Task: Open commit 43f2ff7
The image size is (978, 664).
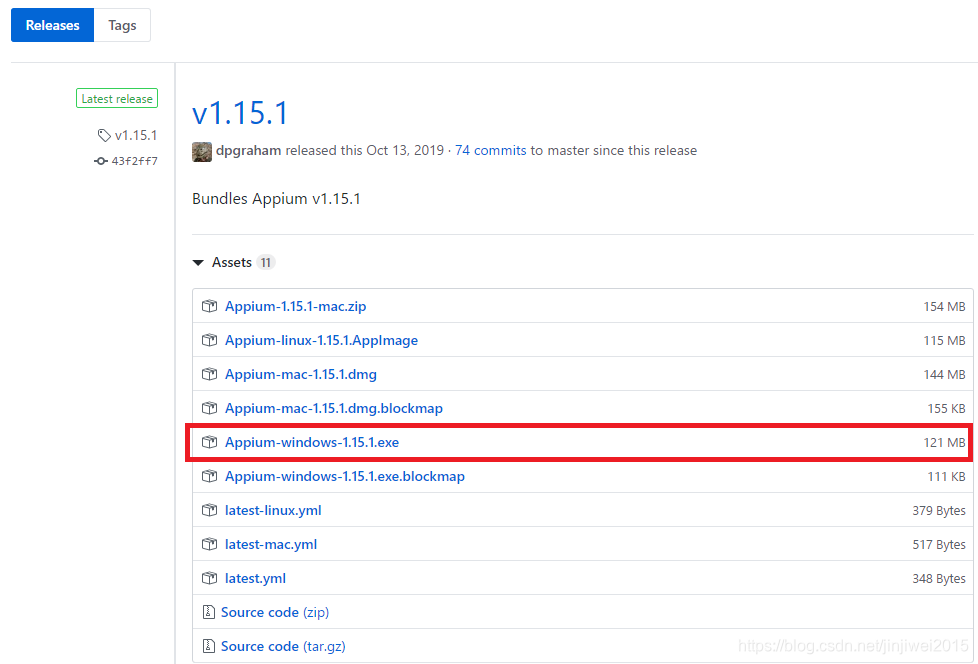Action: tap(134, 161)
